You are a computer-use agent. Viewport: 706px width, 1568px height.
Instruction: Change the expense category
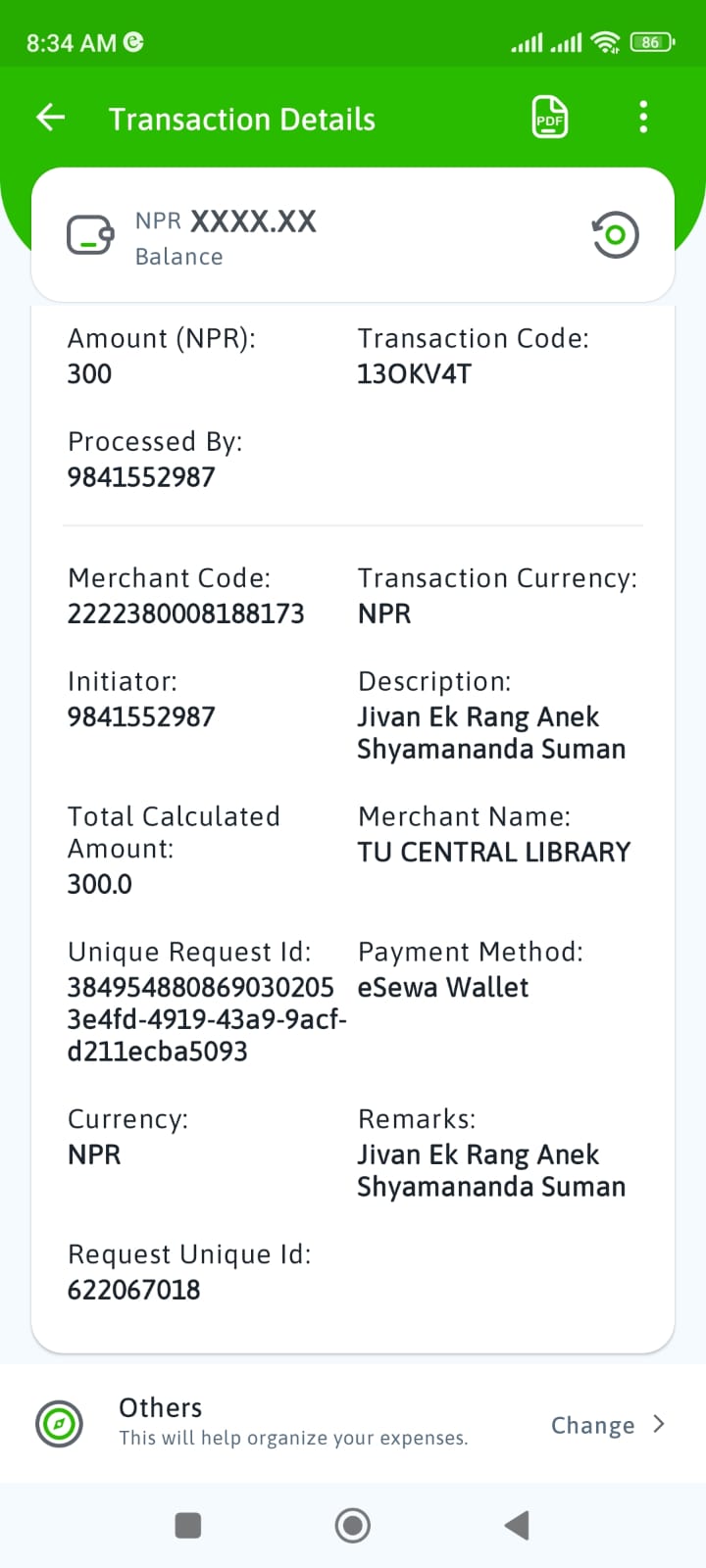click(593, 1425)
